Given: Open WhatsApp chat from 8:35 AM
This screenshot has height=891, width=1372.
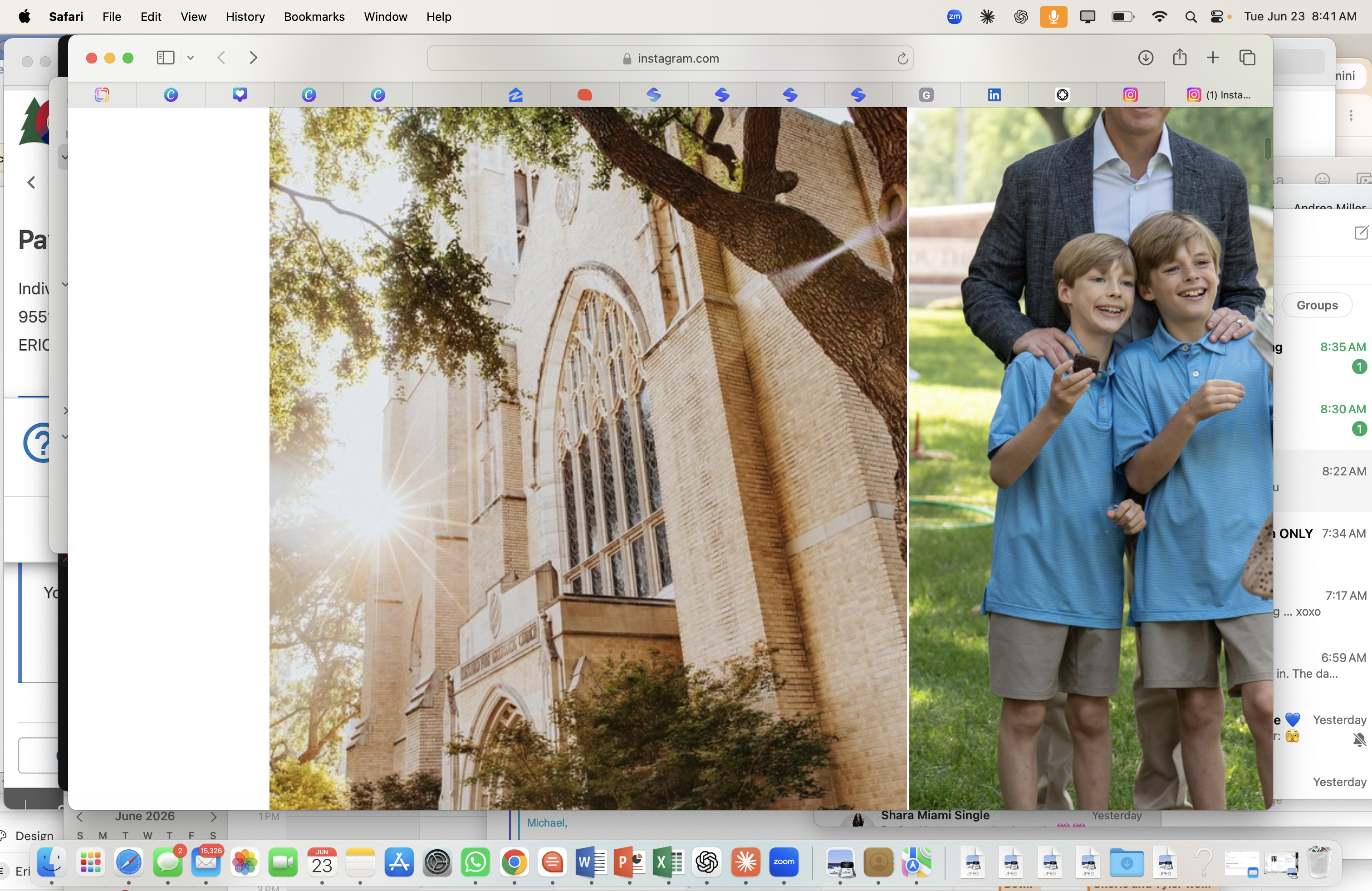Looking at the screenshot, I should 1322,356.
